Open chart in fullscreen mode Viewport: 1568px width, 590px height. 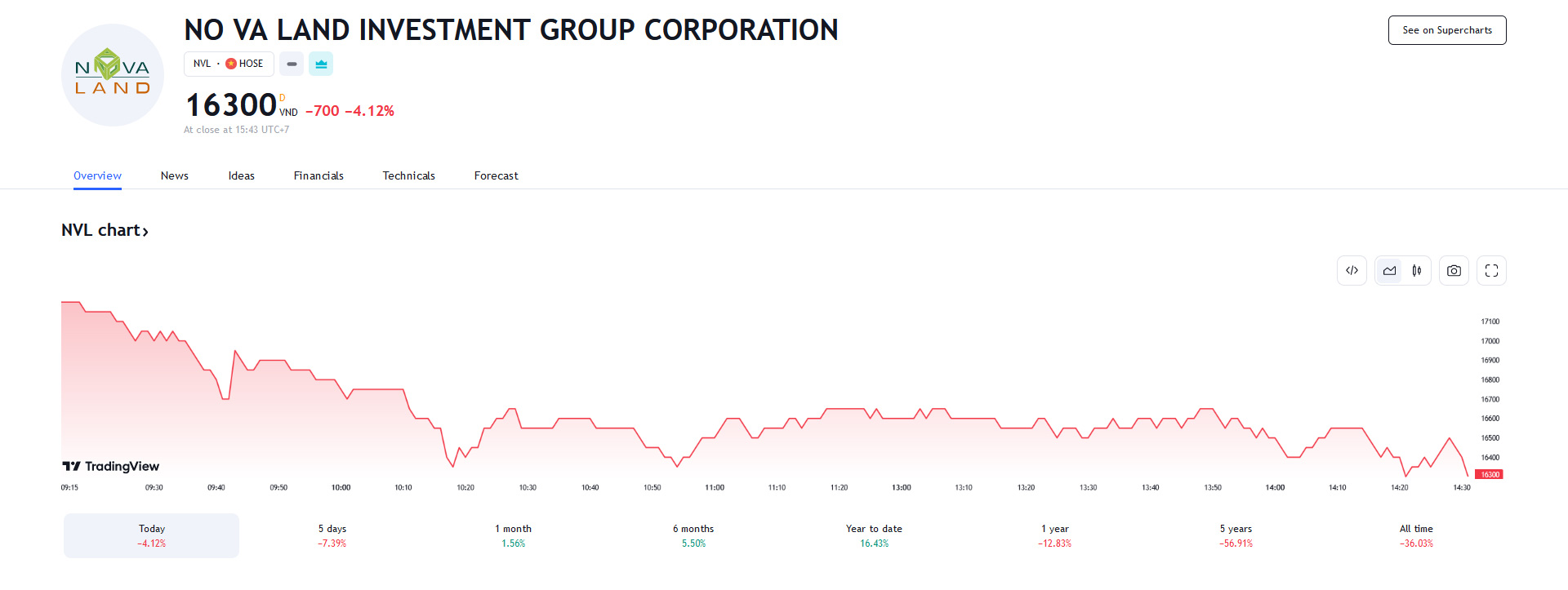(x=1491, y=271)
